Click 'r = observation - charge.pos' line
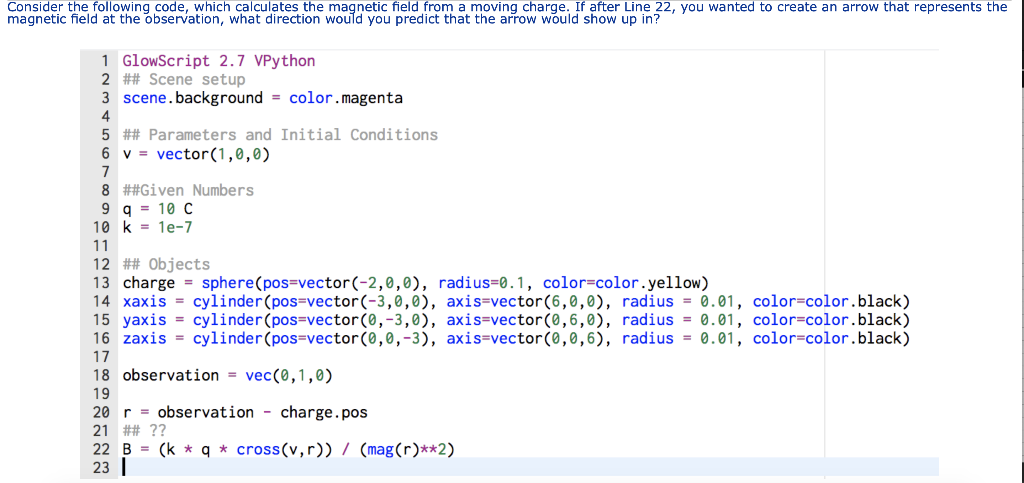 pos(245,413)
